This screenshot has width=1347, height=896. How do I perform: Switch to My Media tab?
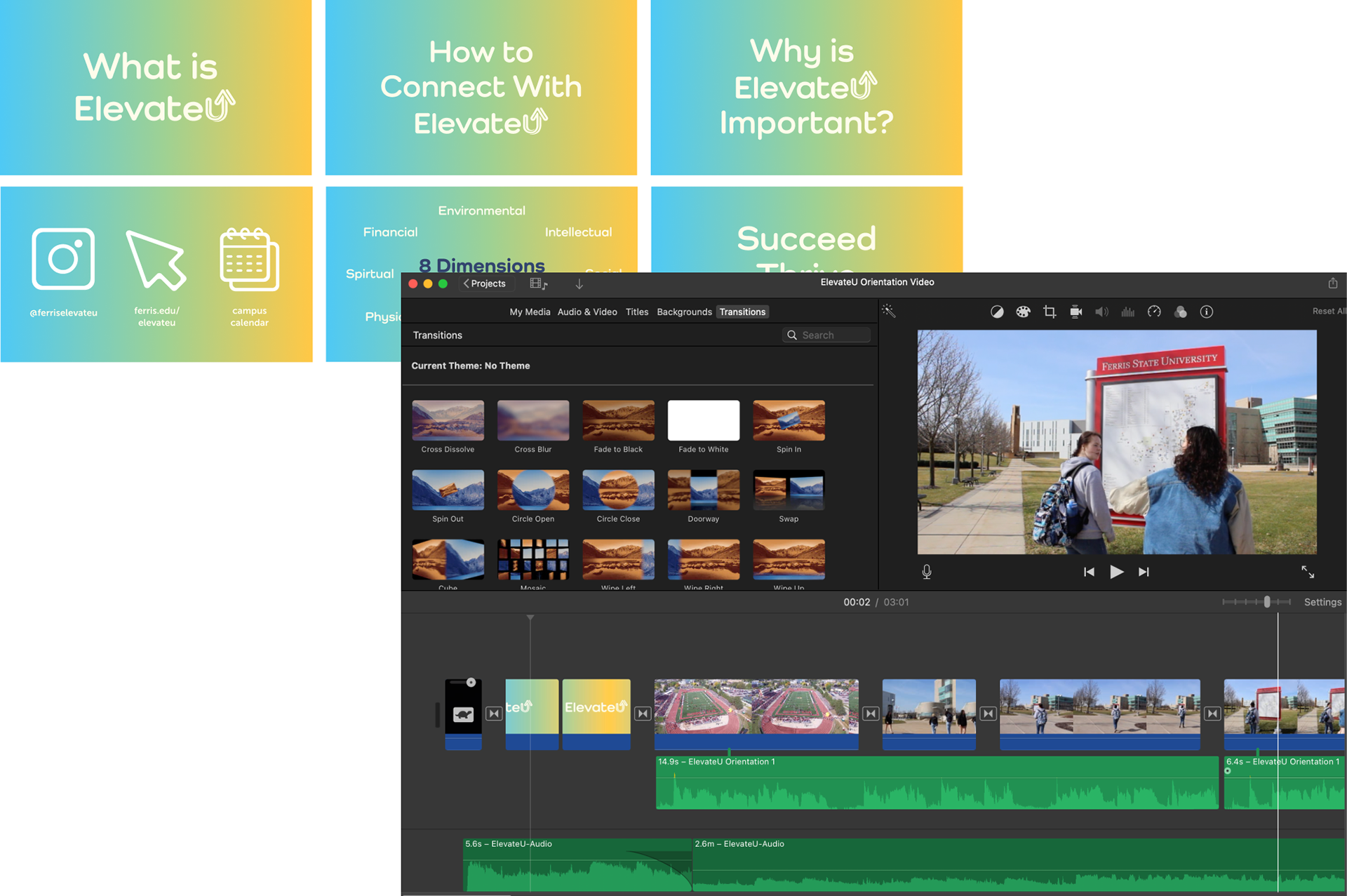tap(530, 312)
